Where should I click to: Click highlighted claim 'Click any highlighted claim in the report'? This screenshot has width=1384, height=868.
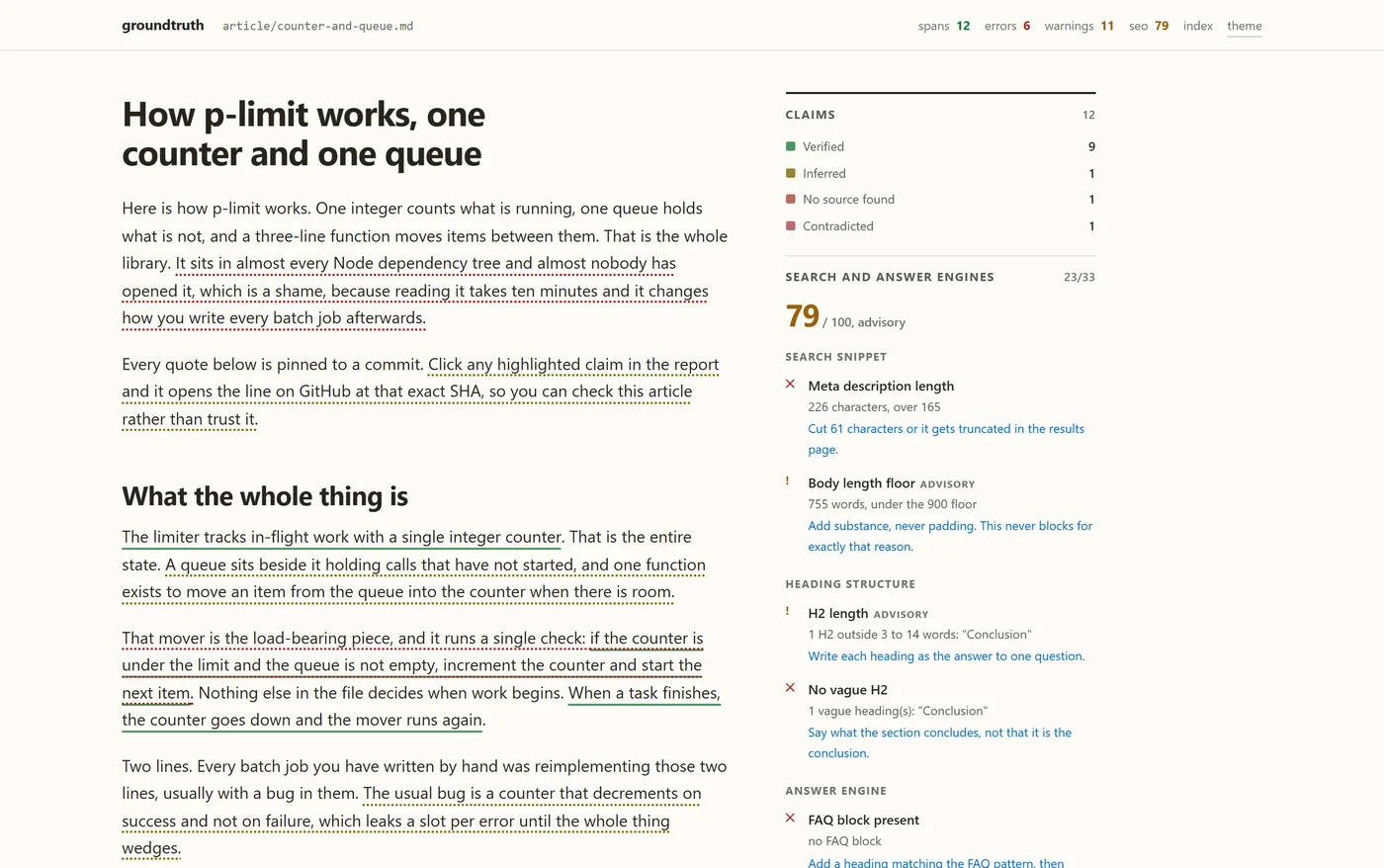pyautogui.click(x=420, y=391)
